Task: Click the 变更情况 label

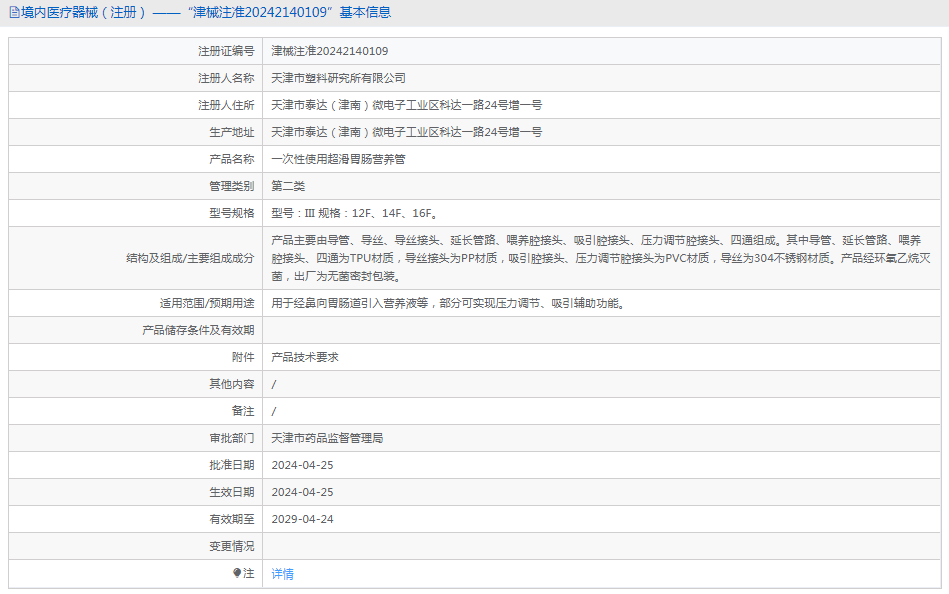Action: click(232, 546)
